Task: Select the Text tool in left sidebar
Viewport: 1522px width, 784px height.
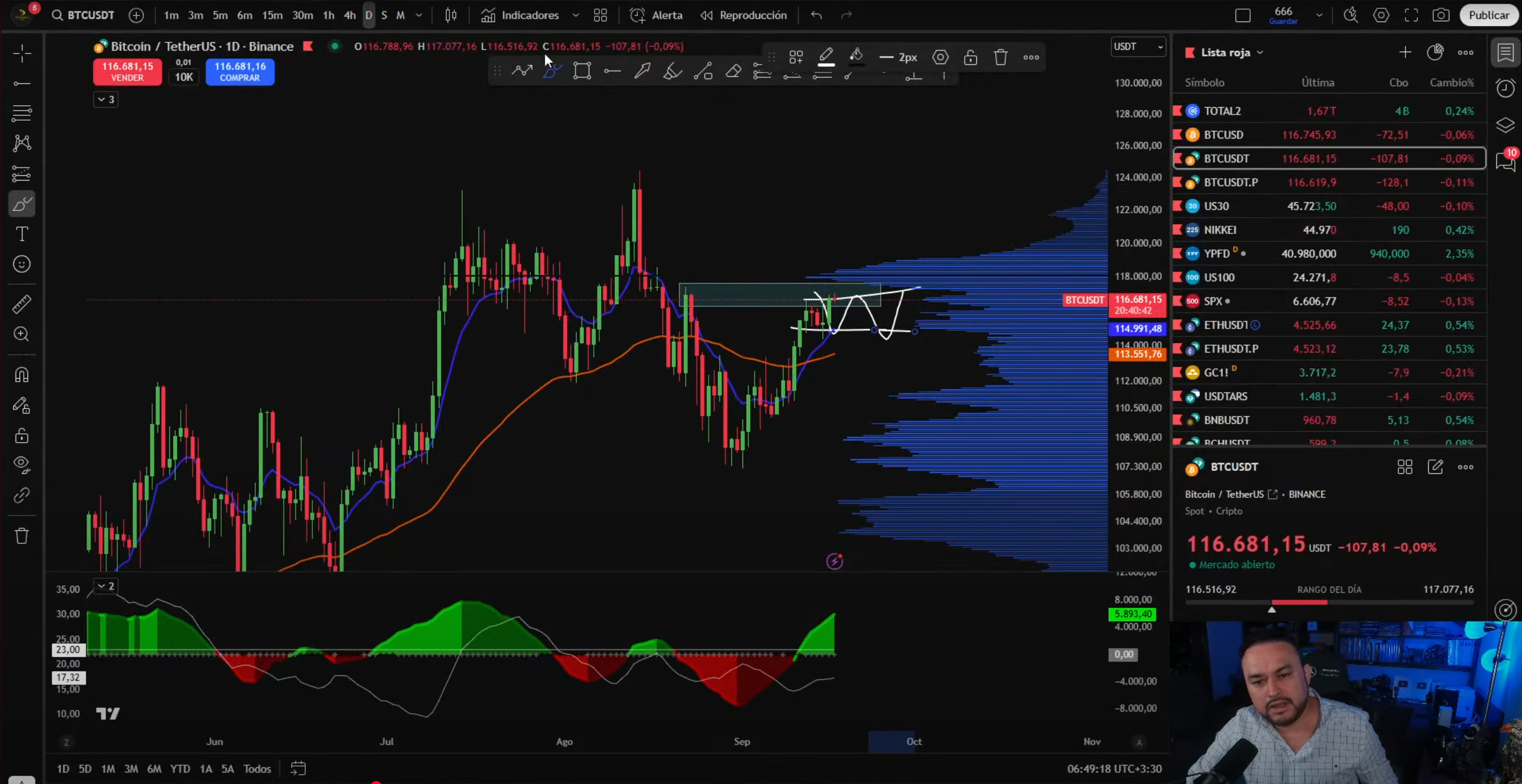Action: 22,234
